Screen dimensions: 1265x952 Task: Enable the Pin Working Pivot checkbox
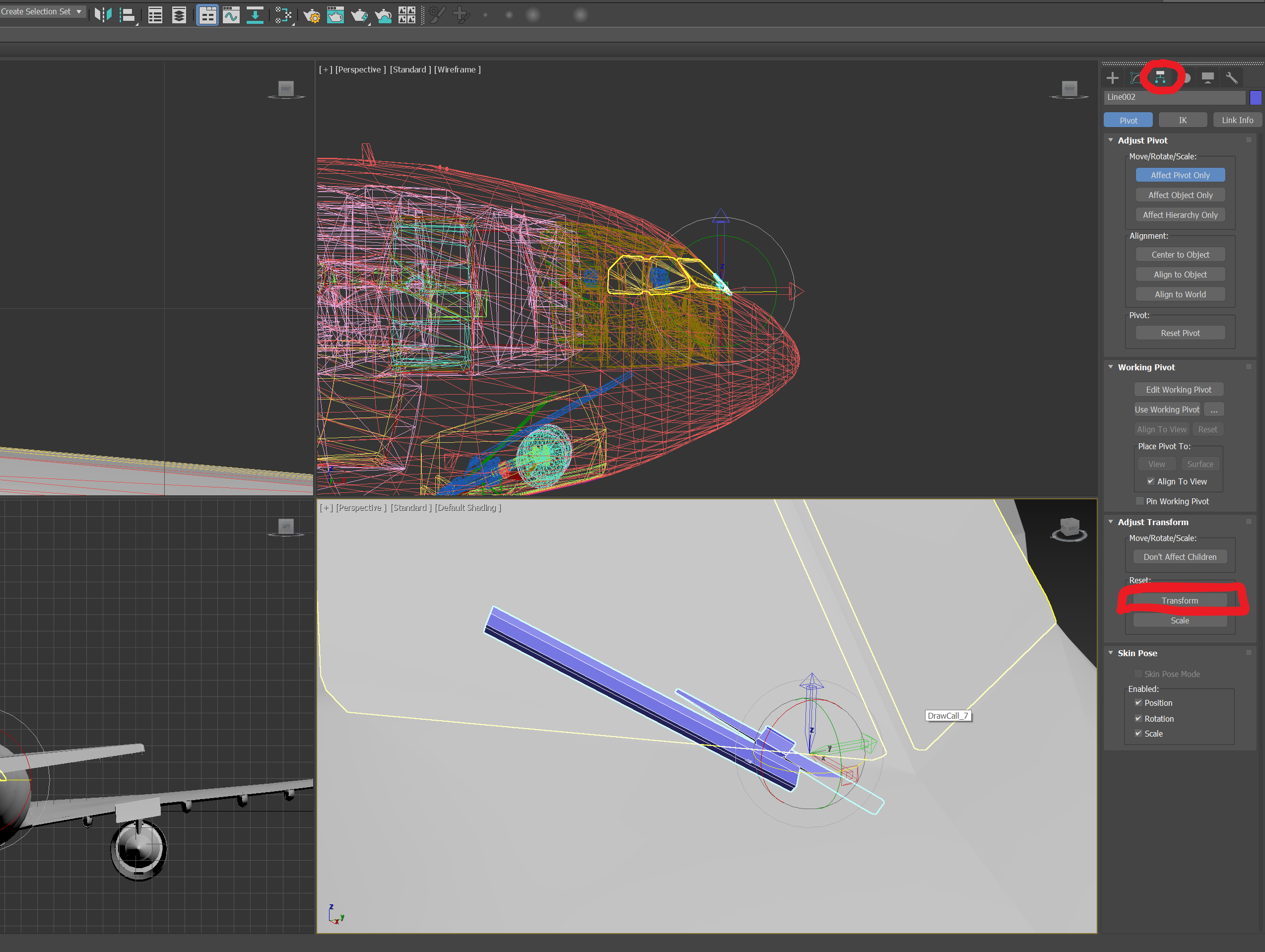point(1140,501)
